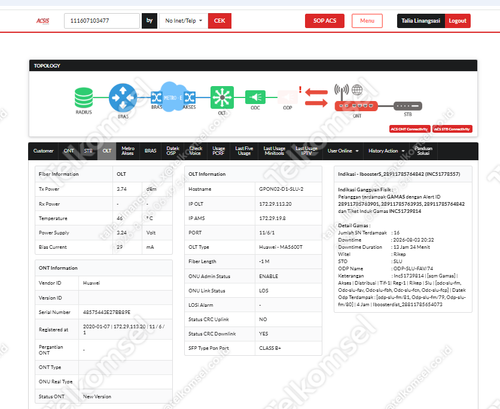
Task: Click the red bidirectional arrows icon
Action: (316, 97)
